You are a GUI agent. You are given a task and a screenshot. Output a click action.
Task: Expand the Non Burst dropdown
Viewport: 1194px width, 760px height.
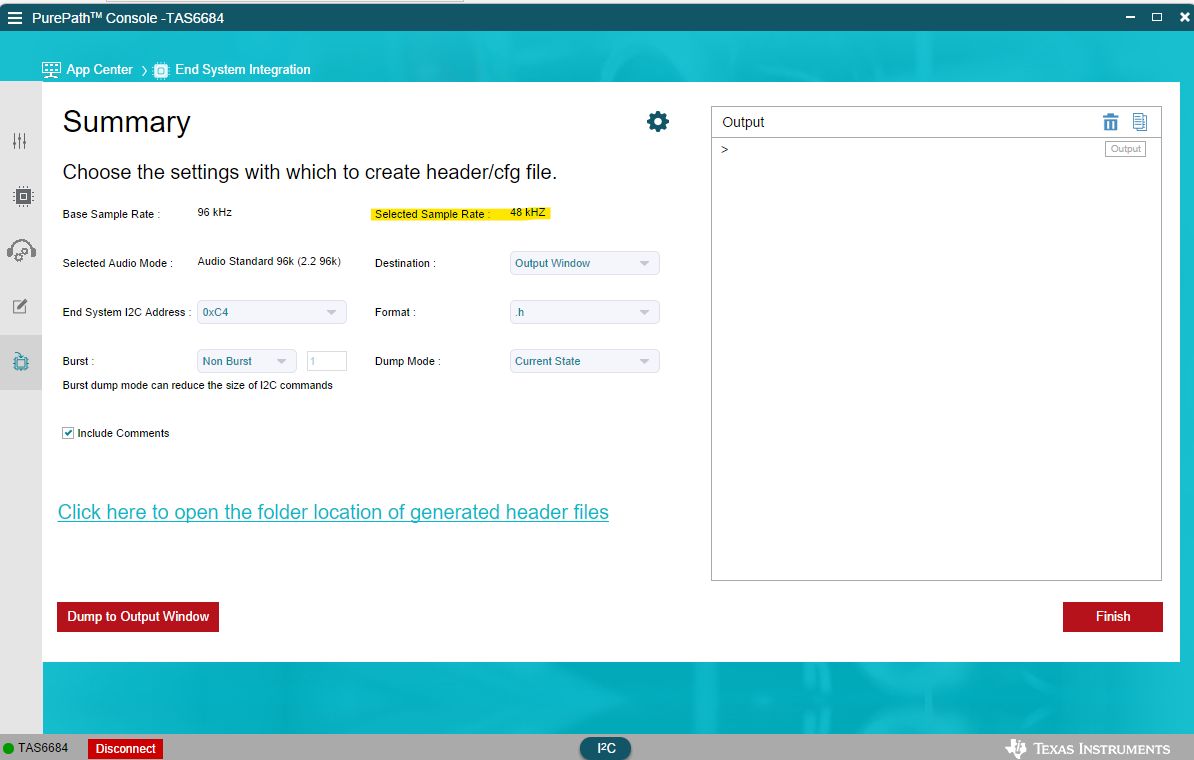(x=247, y=361)
